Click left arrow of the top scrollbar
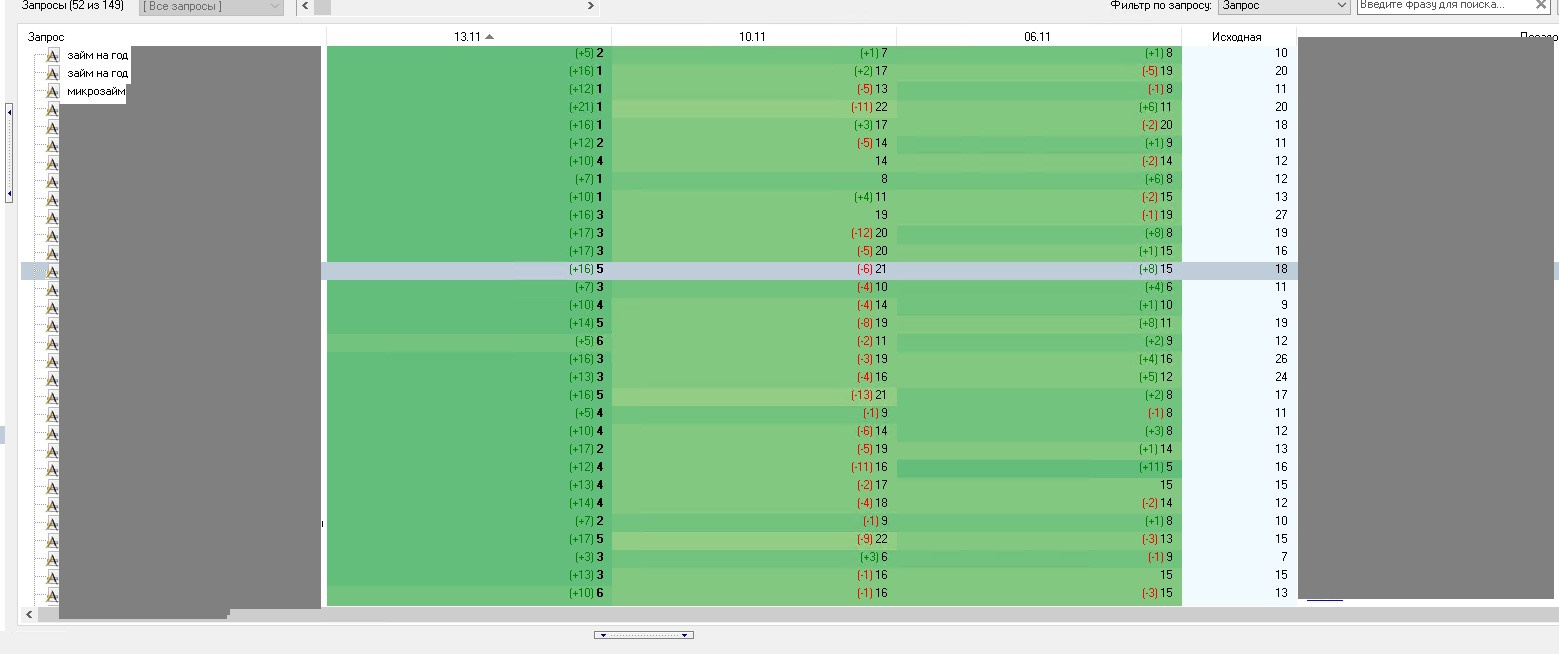Screen dimensions: 1559x654 point(304,6)
